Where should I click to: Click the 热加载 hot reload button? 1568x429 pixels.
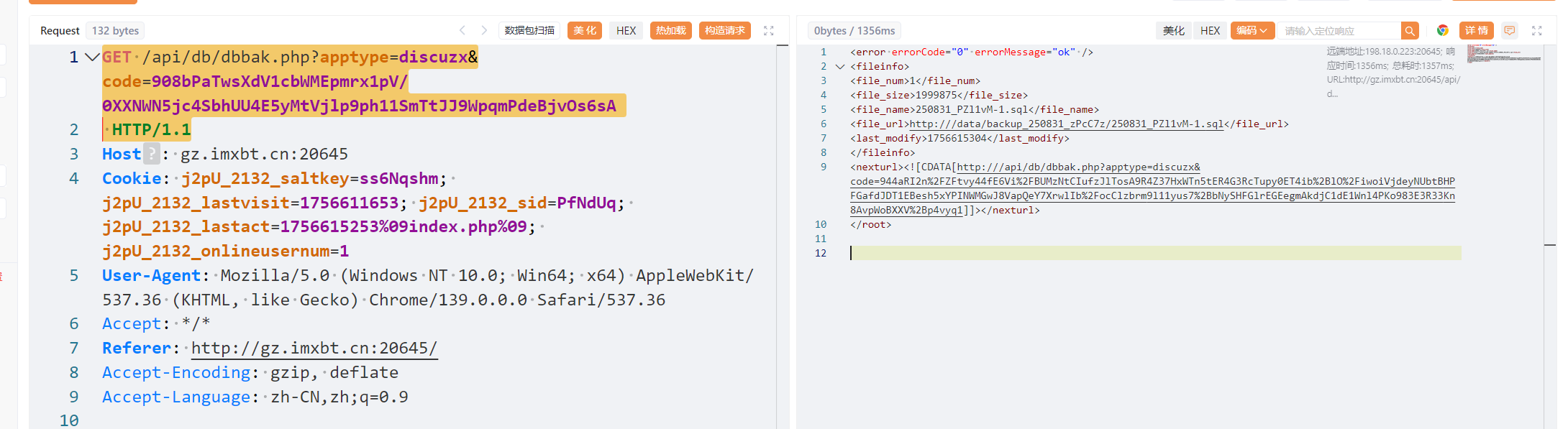click(670, 30)
